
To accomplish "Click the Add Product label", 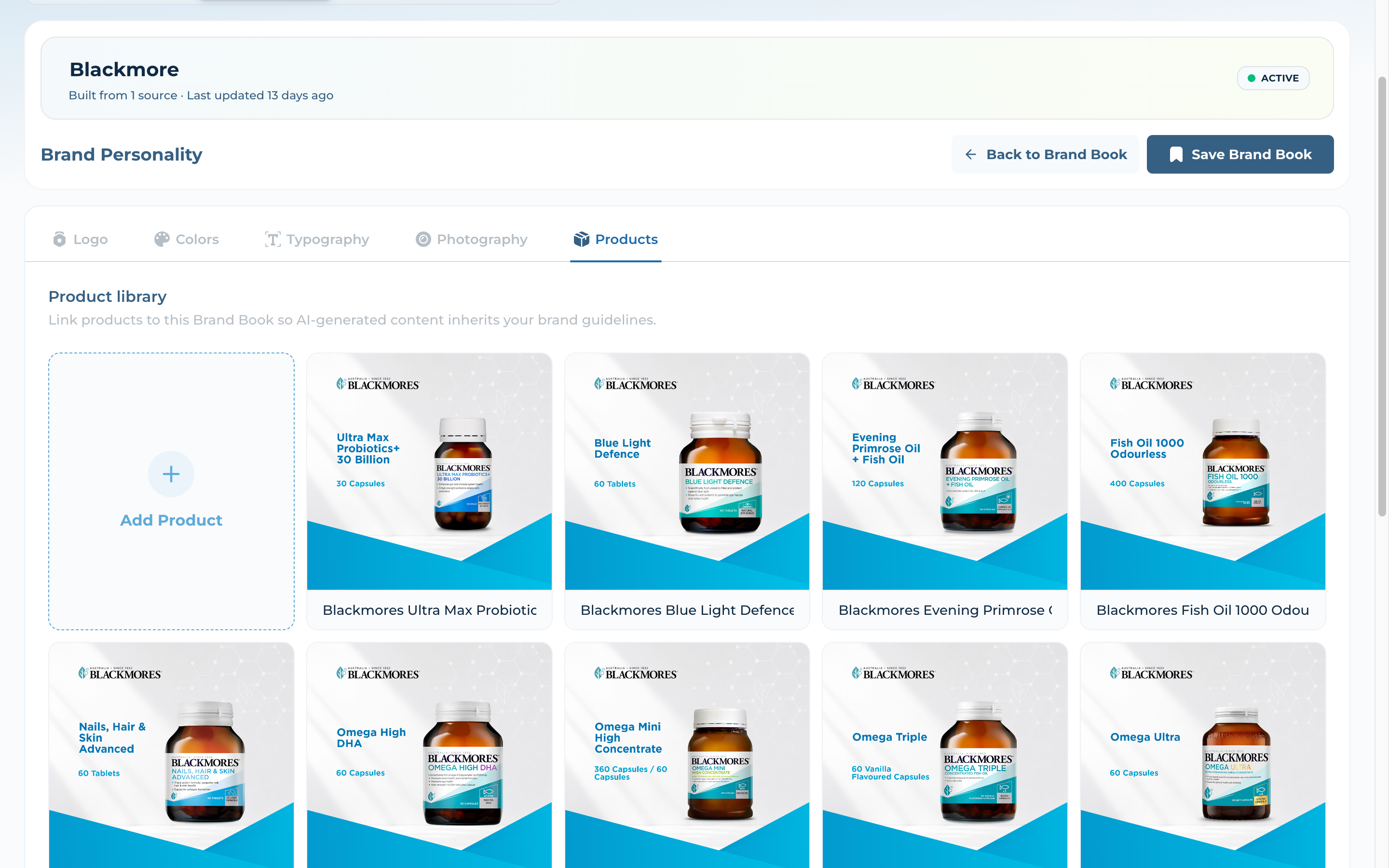I will pyautogui.click(x=171, y=520).
